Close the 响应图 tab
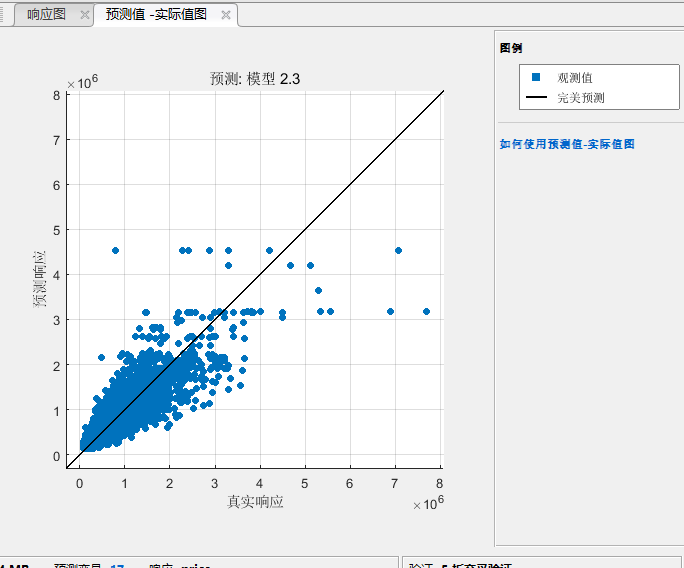Screen dimensions: 684x568 (84, 15)
